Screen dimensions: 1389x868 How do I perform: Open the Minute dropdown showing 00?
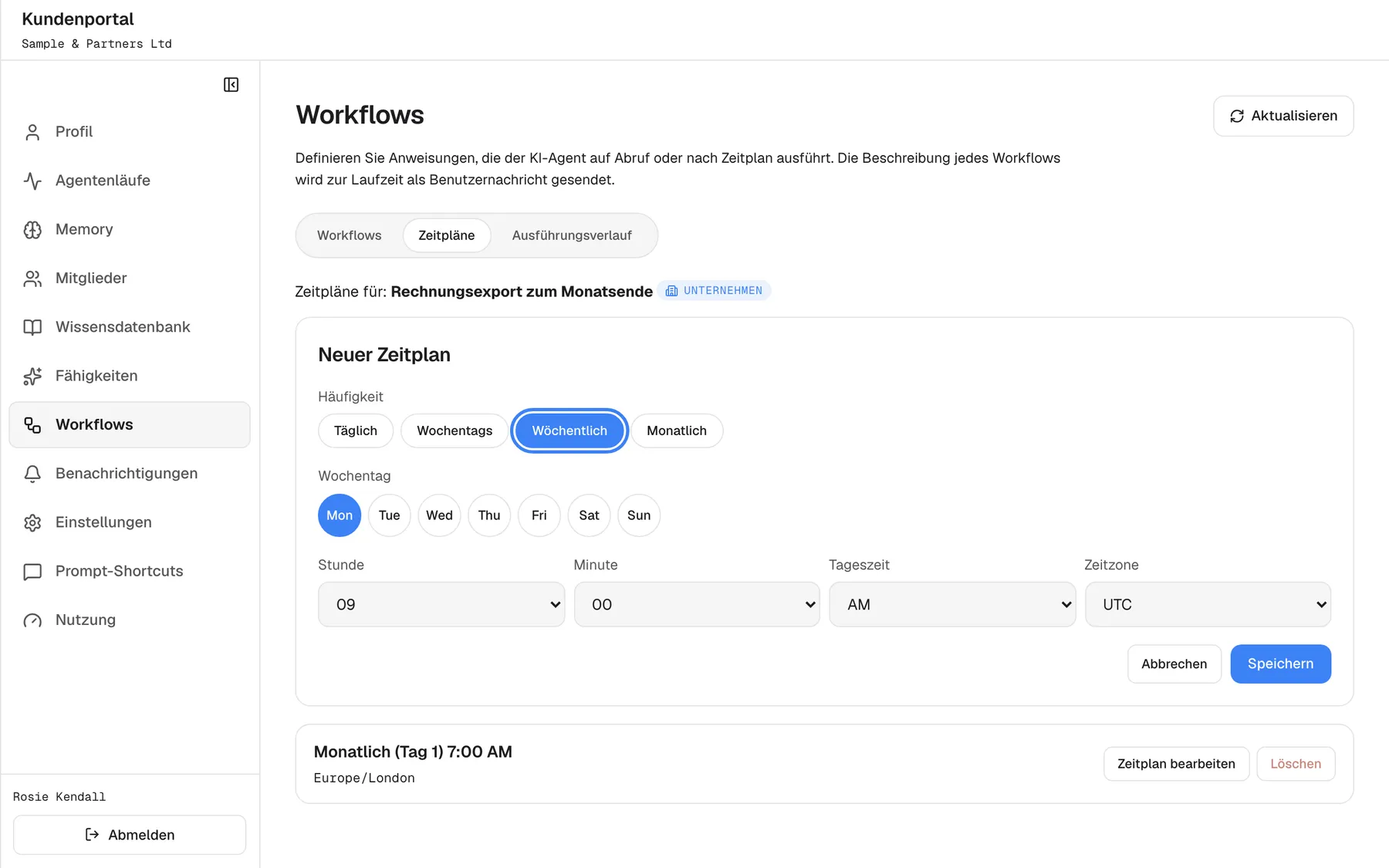pyautogui.click(x=697, y=604)
